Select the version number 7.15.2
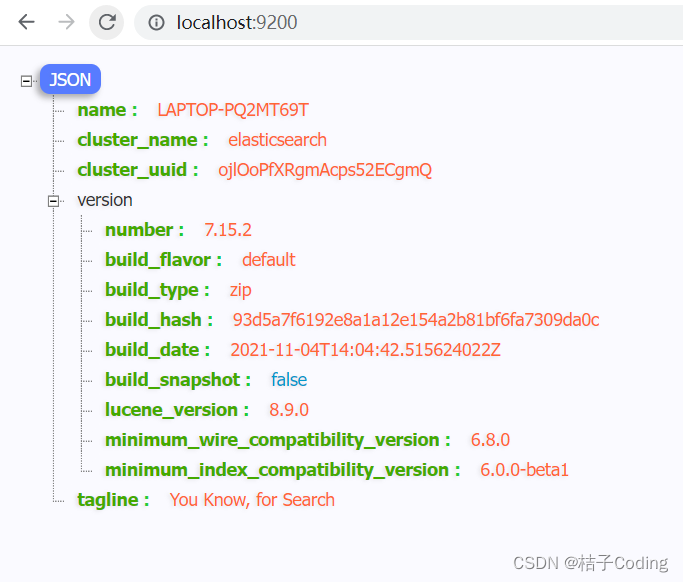Screen dimensions: 683x582 pos(228,230)
